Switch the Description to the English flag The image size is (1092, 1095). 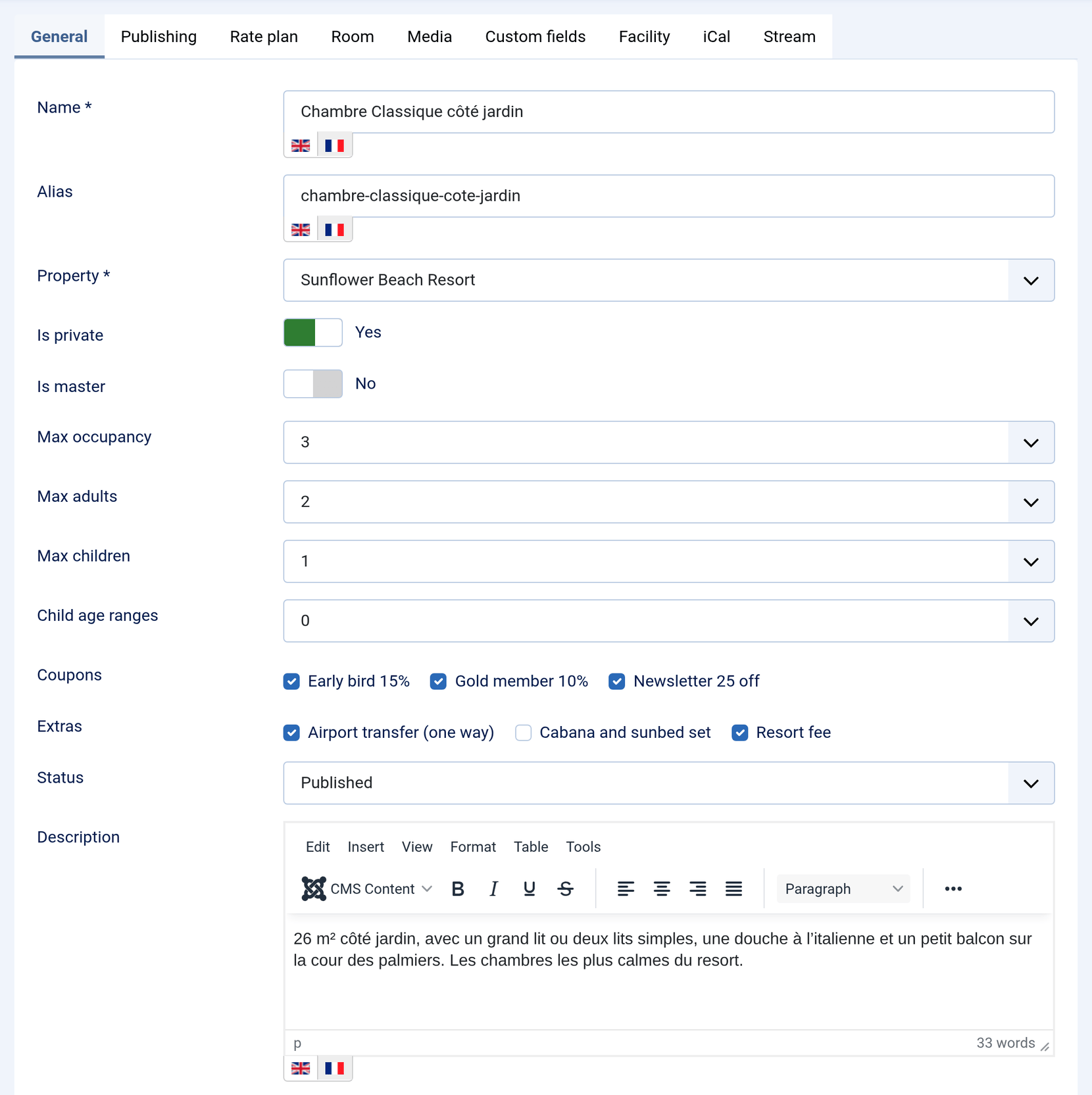pos(301,1068)
